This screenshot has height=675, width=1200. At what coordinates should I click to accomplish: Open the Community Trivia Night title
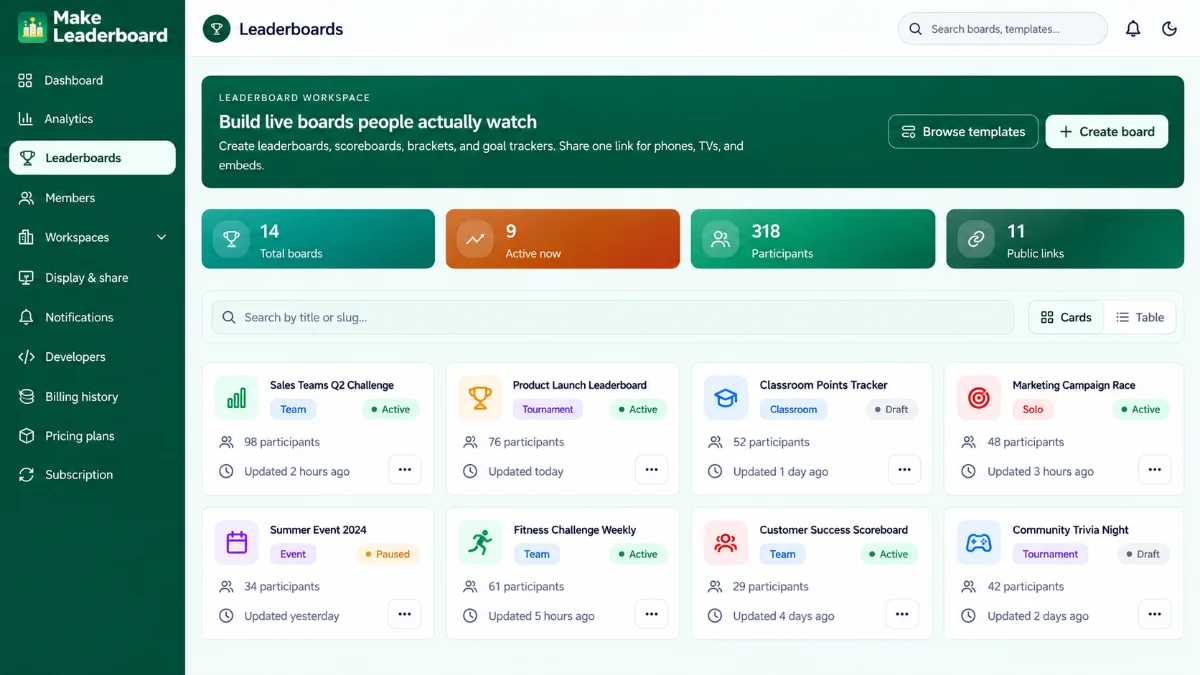click(x=1071, y=530)
